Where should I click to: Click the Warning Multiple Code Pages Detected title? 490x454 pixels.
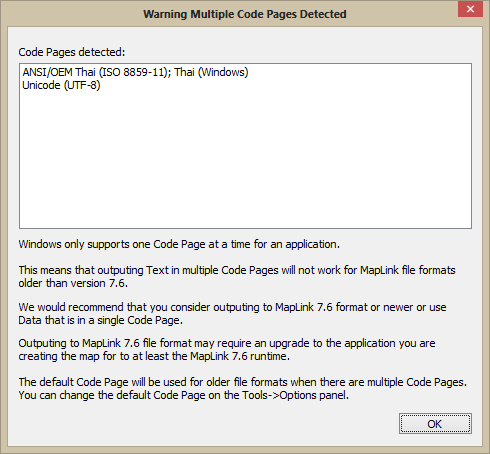tap(245, 14)
